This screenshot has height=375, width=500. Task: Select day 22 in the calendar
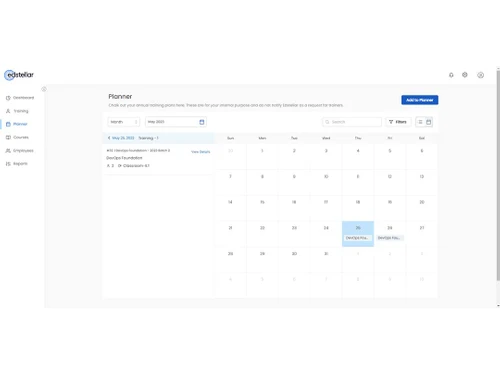[x=262, y=234]
